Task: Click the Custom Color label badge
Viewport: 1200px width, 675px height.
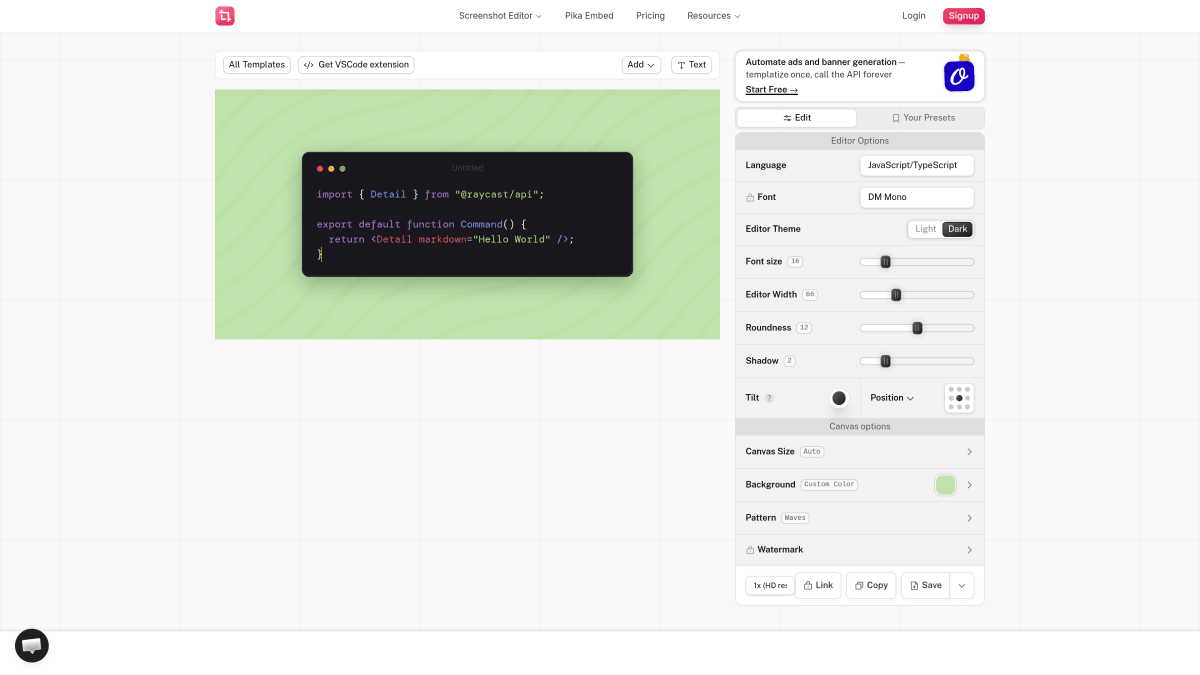Action: point(830,485)
